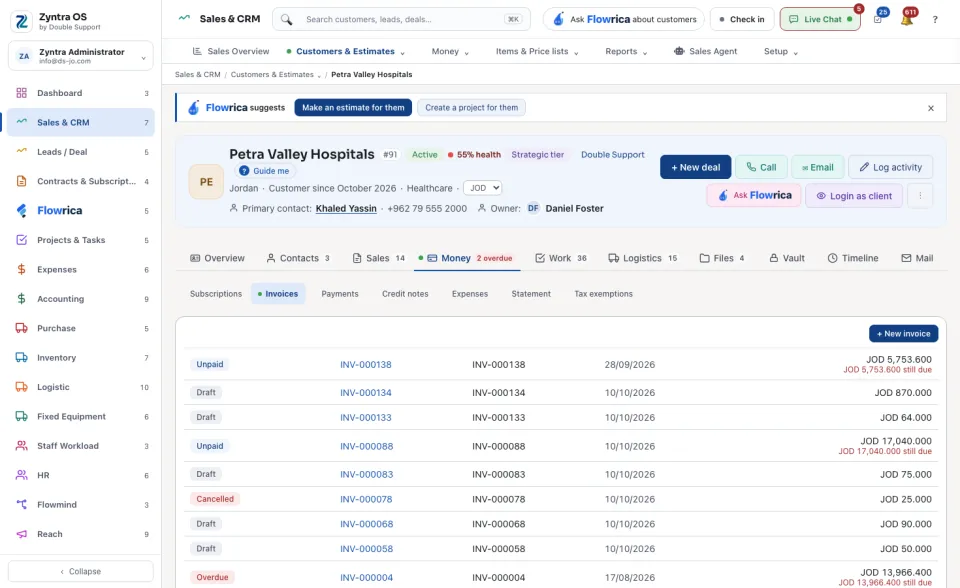This screenshot has width=960, height=588.
Task: Expand the Reports menu
Action: pos(626,51)
